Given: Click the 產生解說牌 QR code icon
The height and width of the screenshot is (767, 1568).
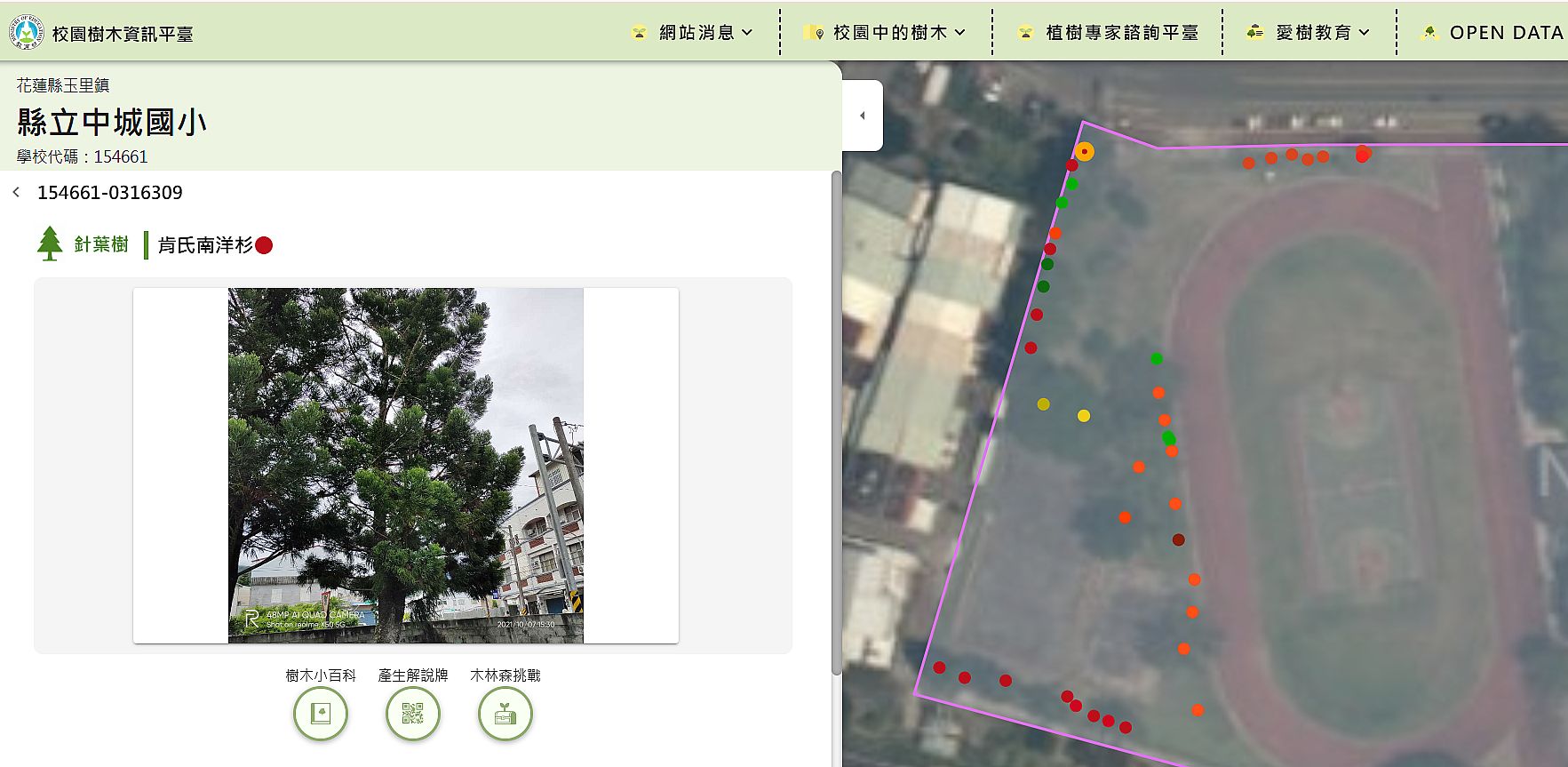Looking at the screenshot, I should click(412, 713).
